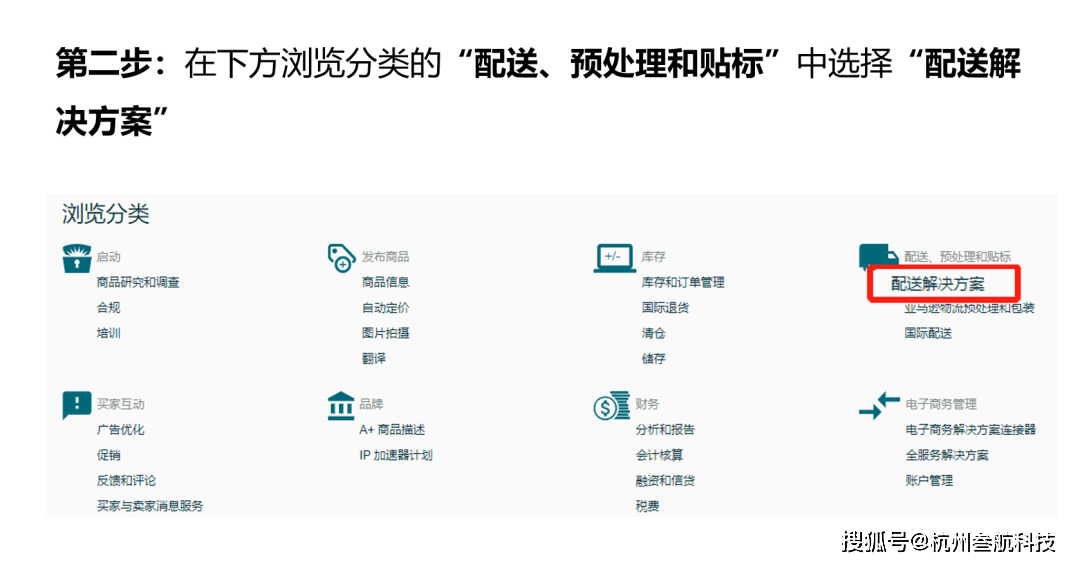1080x565 pixels.
Task: Click 分析和报告 under 财务
Action: [664, 430]
